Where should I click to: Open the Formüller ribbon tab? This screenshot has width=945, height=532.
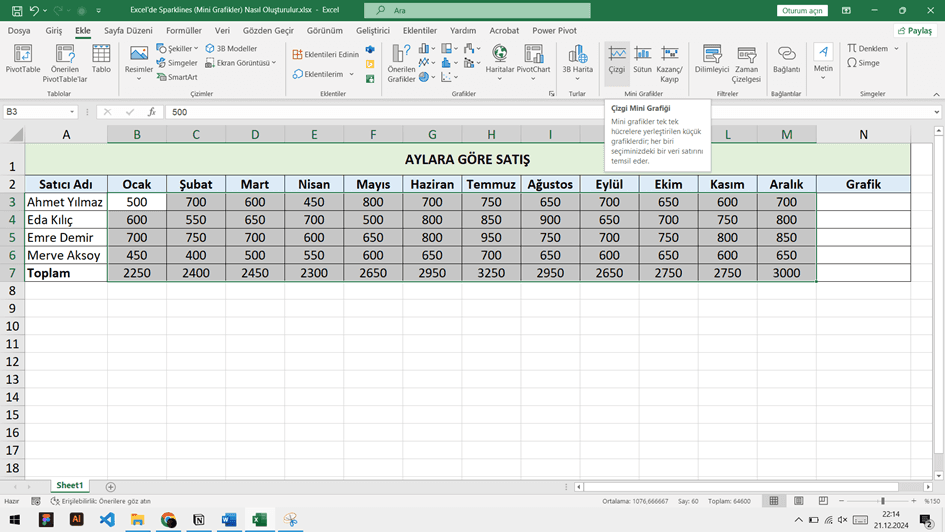click(184, 31)
